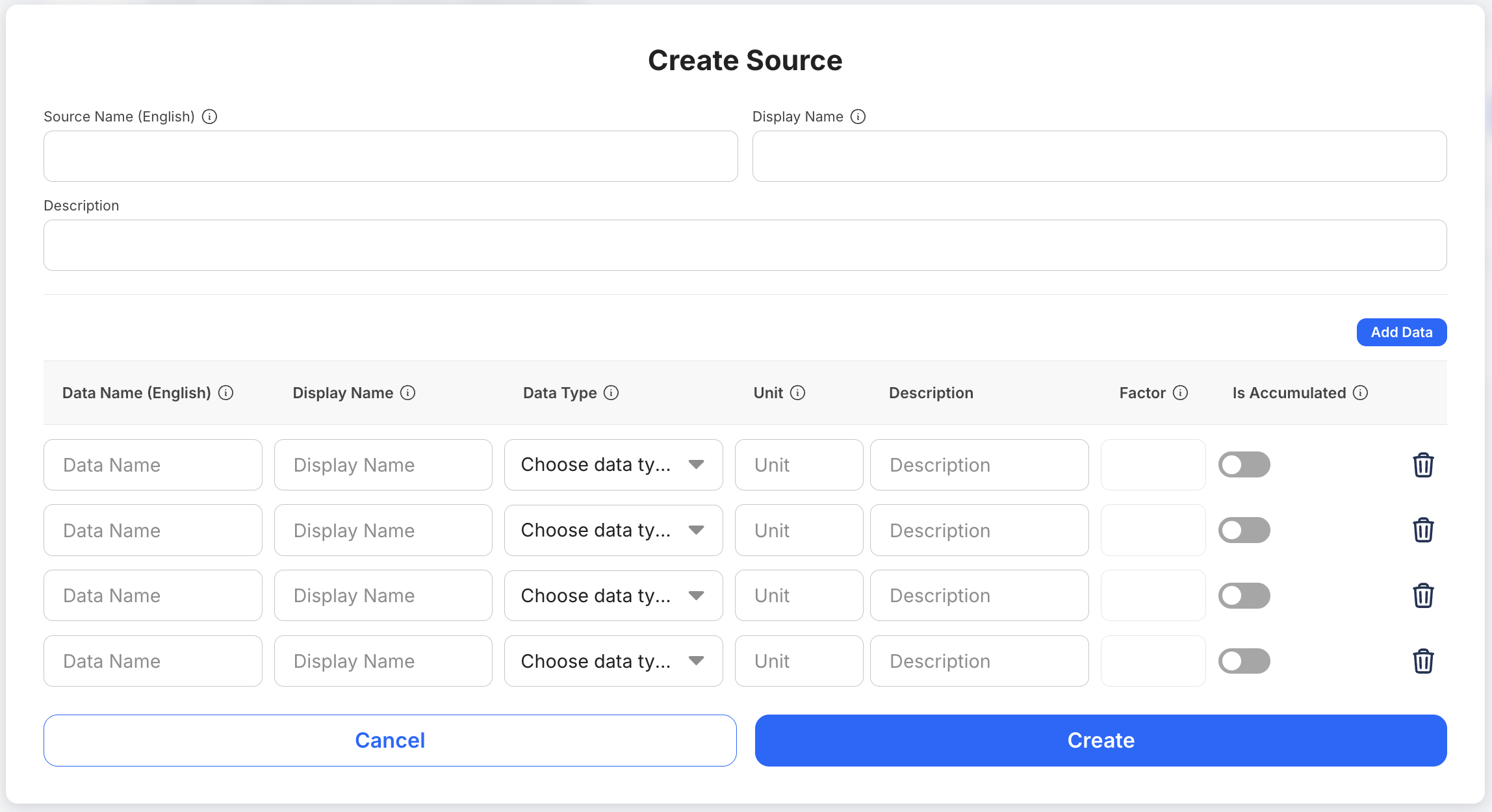Viewport: 1492px width, 812px height.
Task: Click the info icon beside Display Name field
Action: tap(859, 117)
